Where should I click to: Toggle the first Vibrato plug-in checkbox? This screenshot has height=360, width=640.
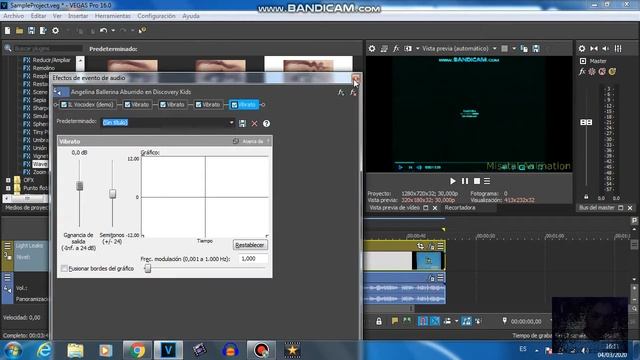point(127,105)
